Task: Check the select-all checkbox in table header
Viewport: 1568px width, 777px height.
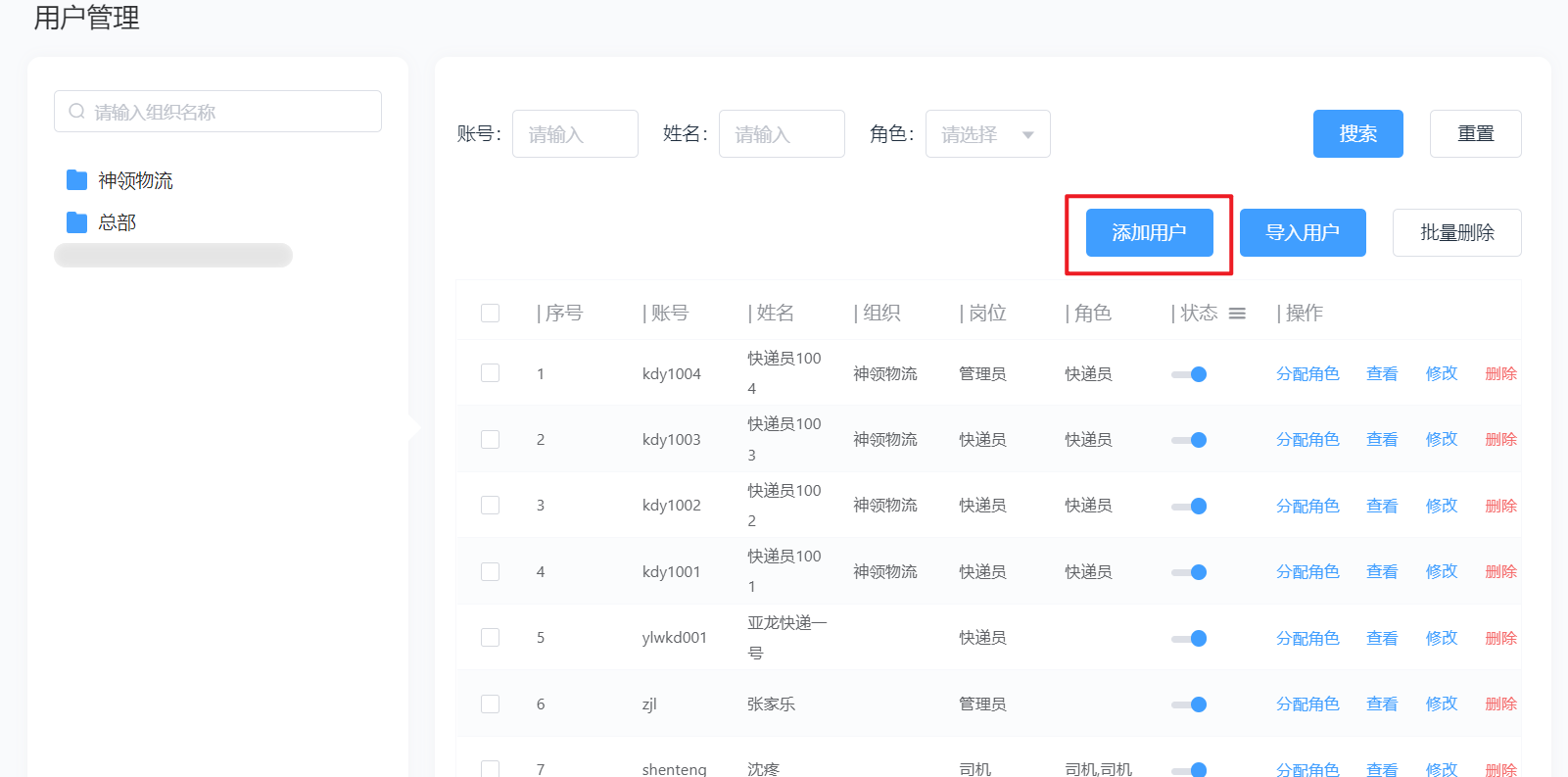Action: [491, 314]
